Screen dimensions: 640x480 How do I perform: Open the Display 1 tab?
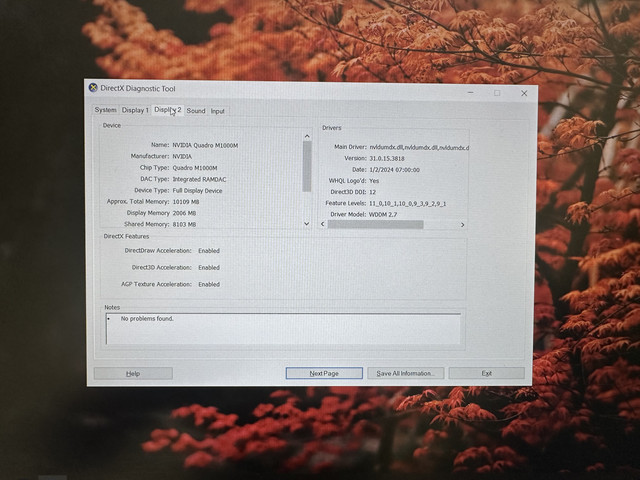135,110
